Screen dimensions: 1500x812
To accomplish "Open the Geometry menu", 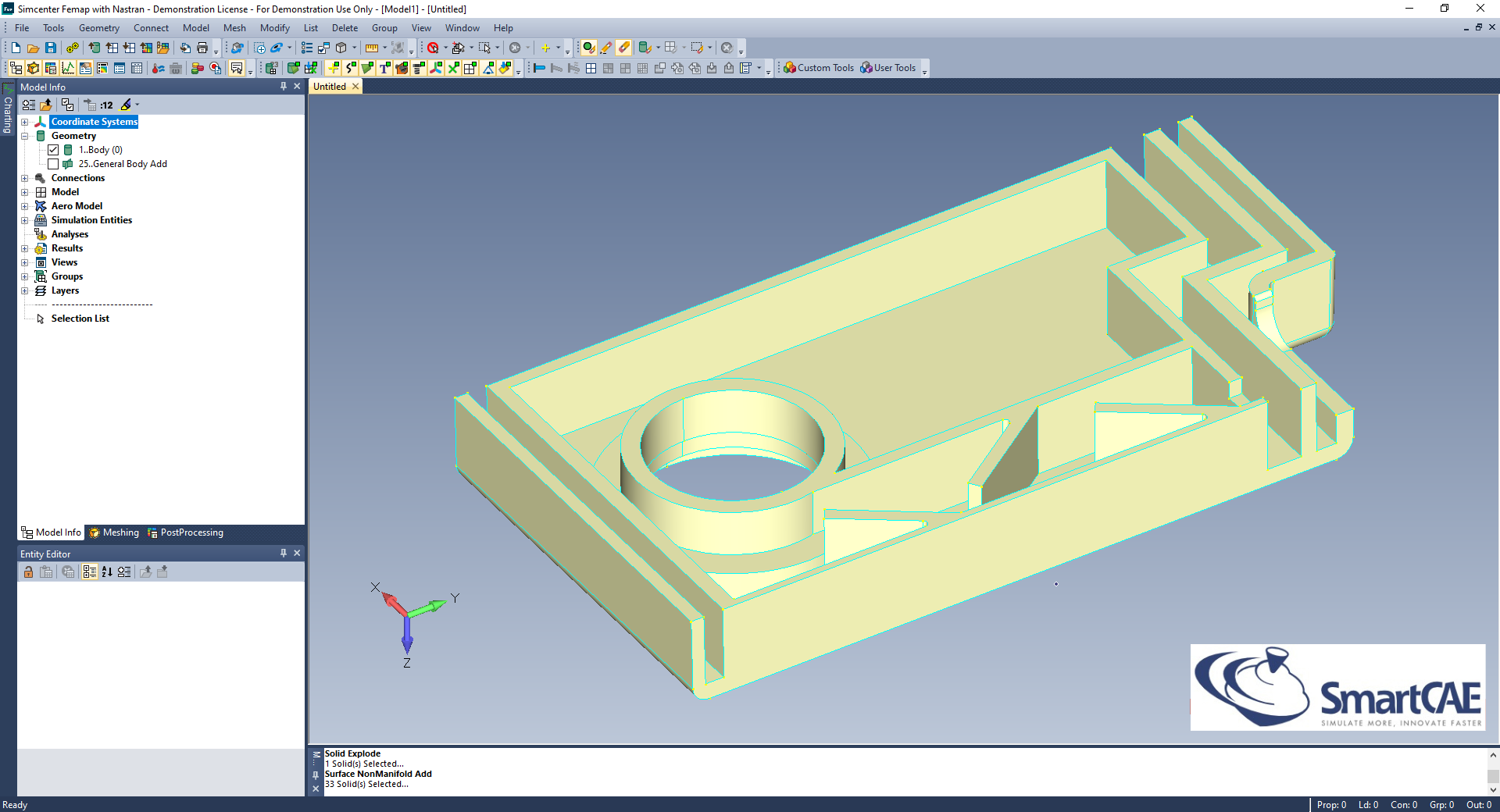I will tap(99, 28).
